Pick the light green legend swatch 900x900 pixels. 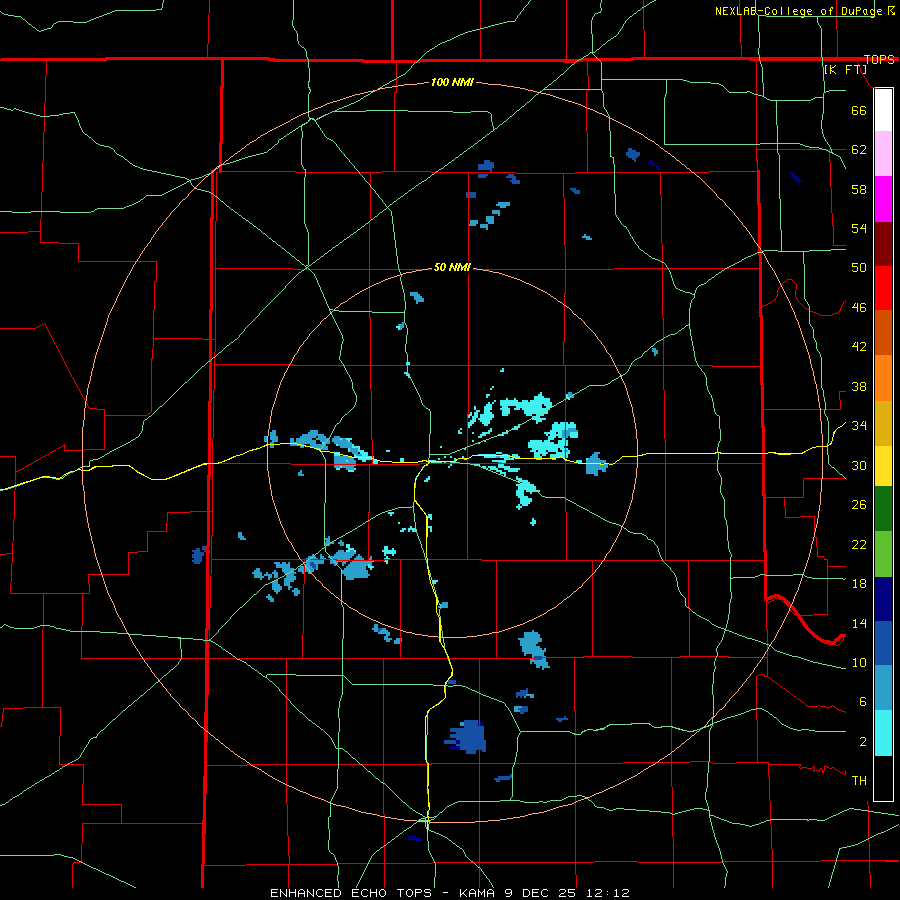click(x=883, y=554)
